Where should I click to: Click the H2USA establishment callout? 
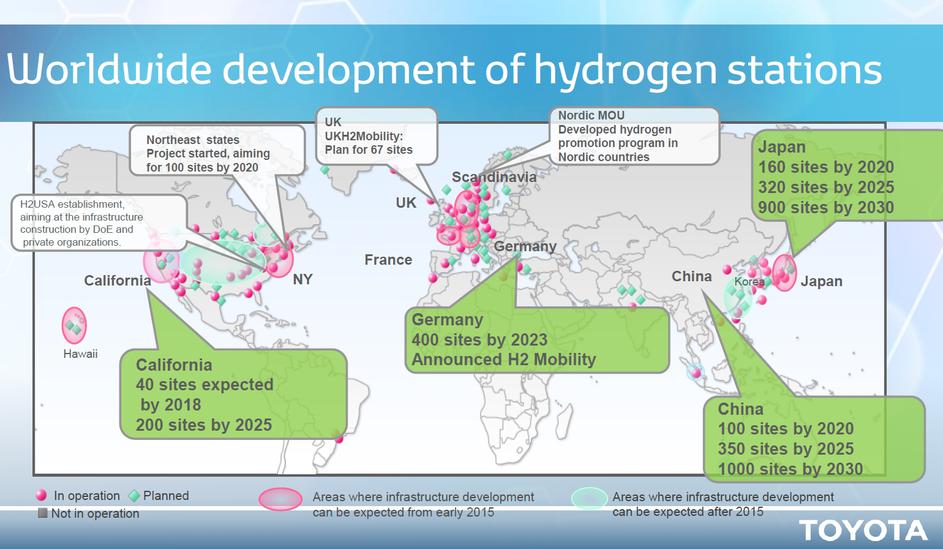pos(96,222)
